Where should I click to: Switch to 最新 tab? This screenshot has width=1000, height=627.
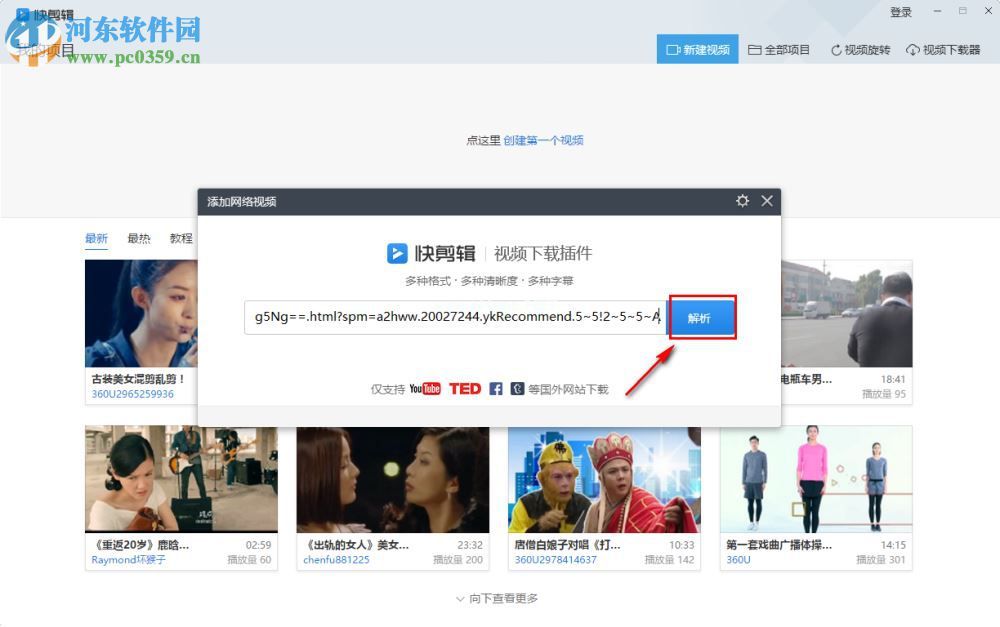[x=96, y=239]
